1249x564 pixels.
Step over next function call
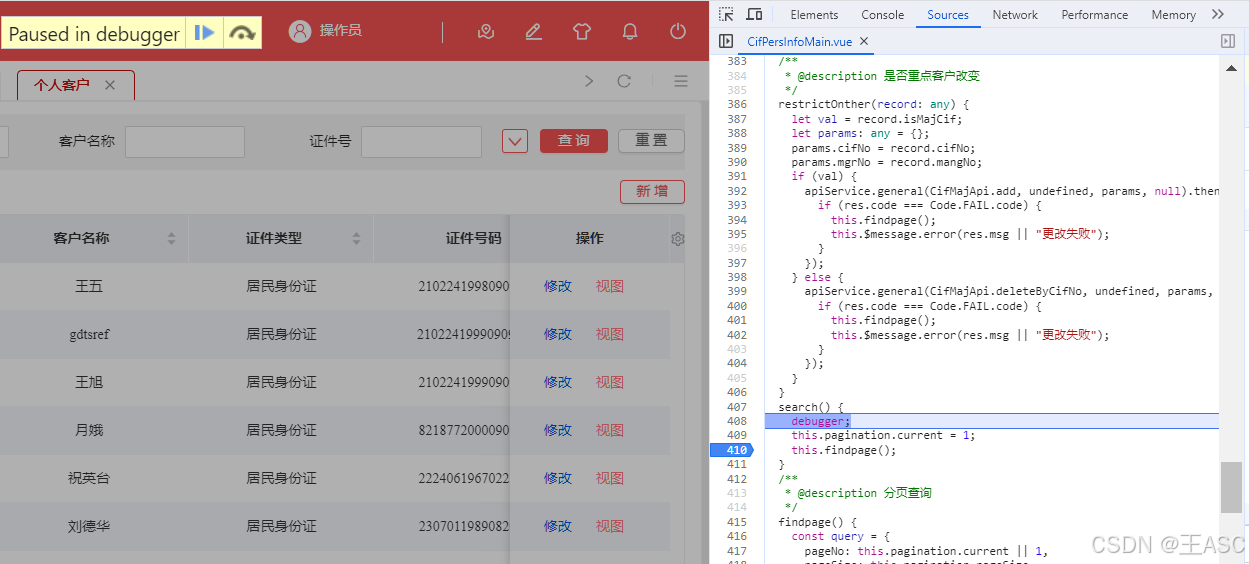[x=242, y=33]
